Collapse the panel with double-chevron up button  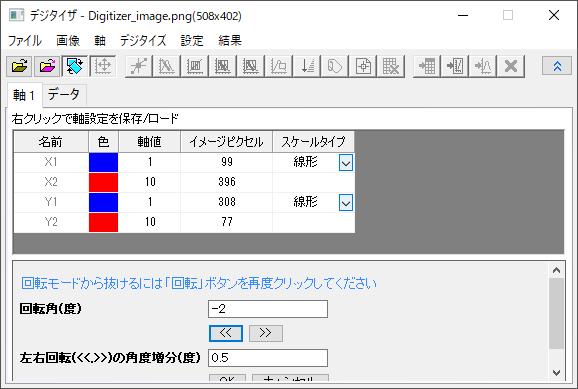[557, 66]
